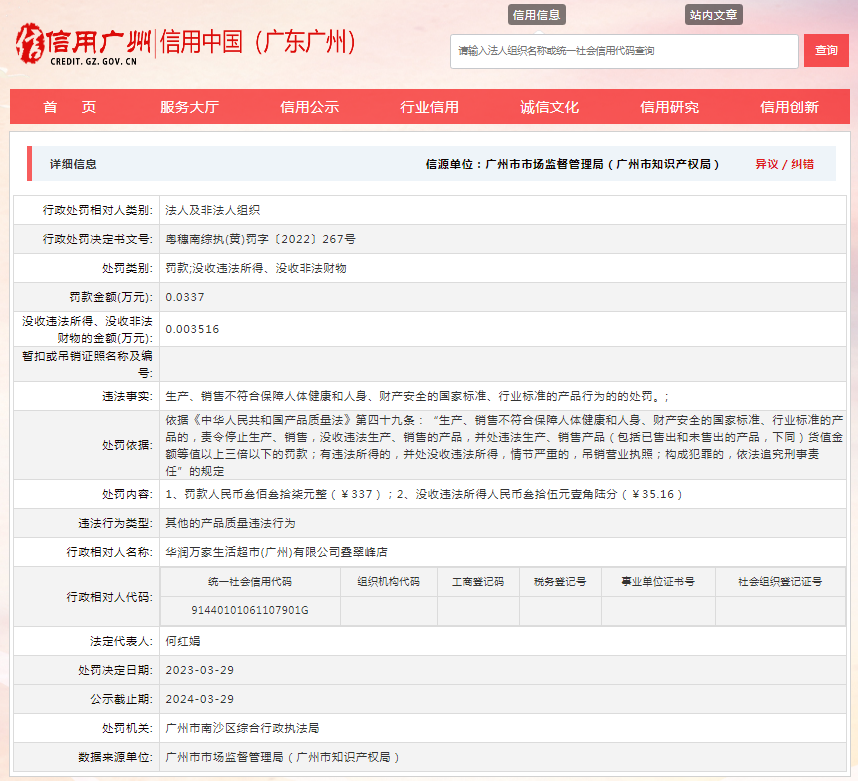Go to 信用创新 in navigation
Viewport: 858px width, 781px height.
pos(790,107)
